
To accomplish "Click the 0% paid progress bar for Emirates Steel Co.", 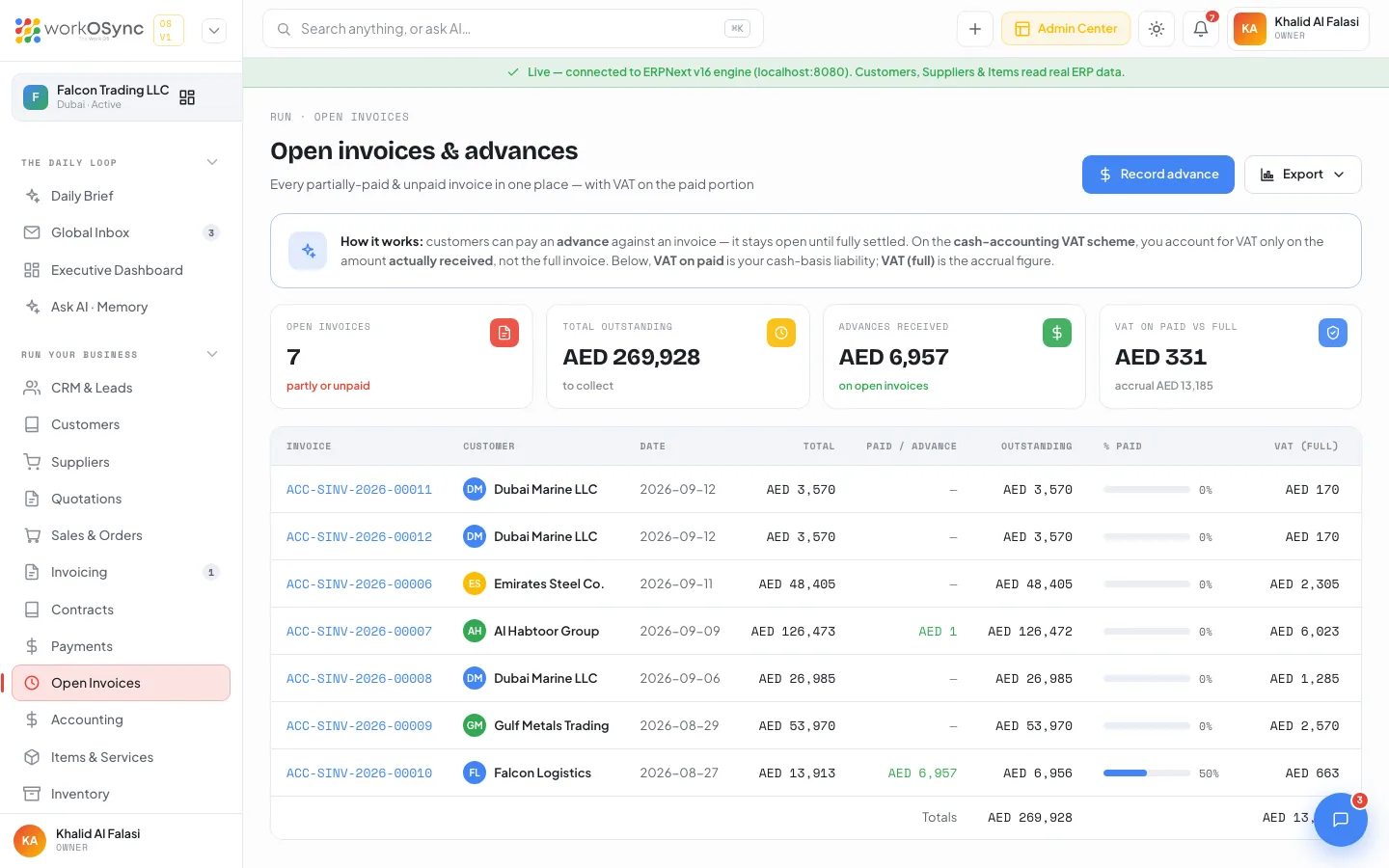I will (x=1146, y=584).
